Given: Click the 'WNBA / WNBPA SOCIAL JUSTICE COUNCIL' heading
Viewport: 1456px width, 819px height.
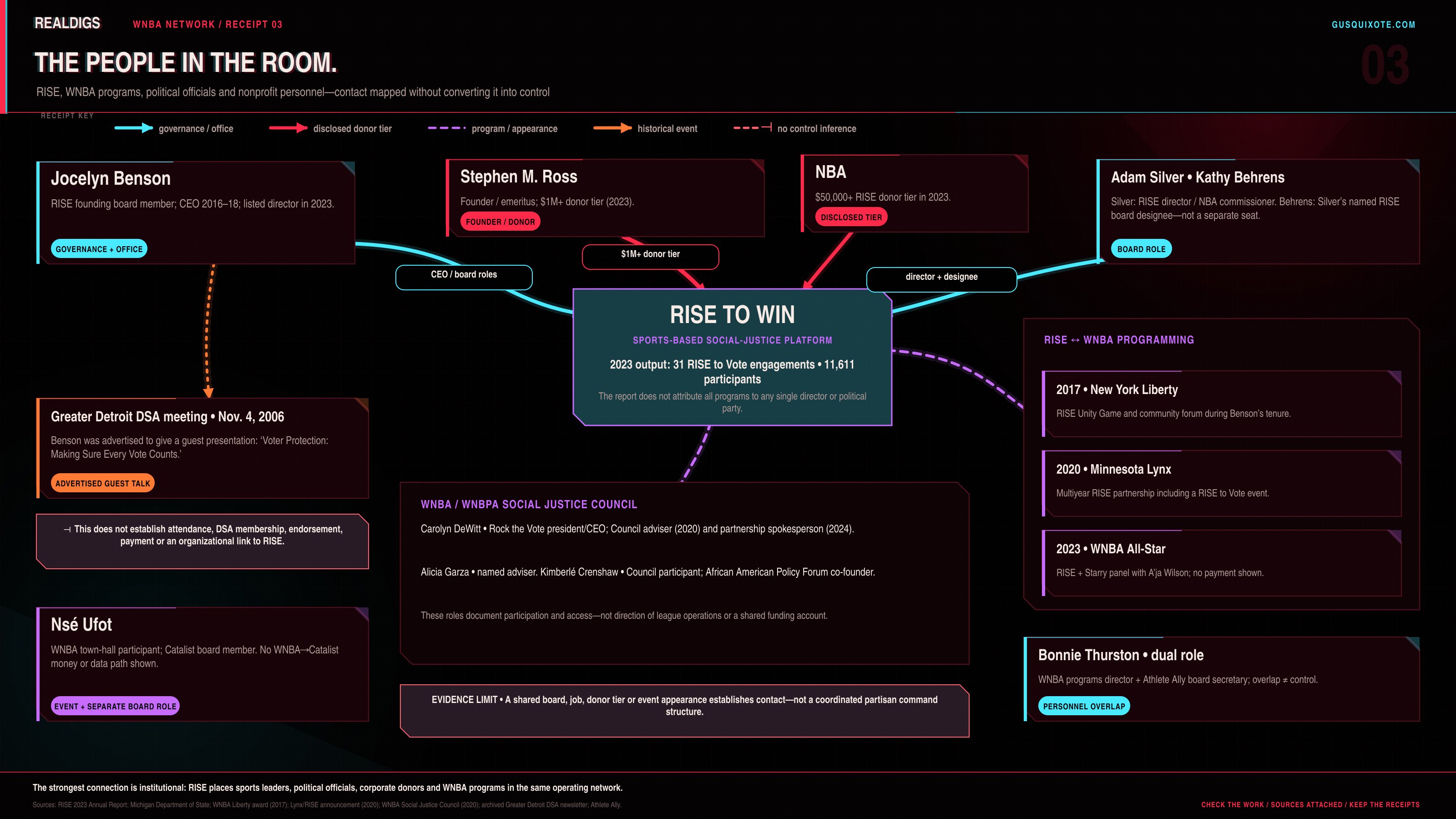Looking at the screenshot, I should pos(528,505).
